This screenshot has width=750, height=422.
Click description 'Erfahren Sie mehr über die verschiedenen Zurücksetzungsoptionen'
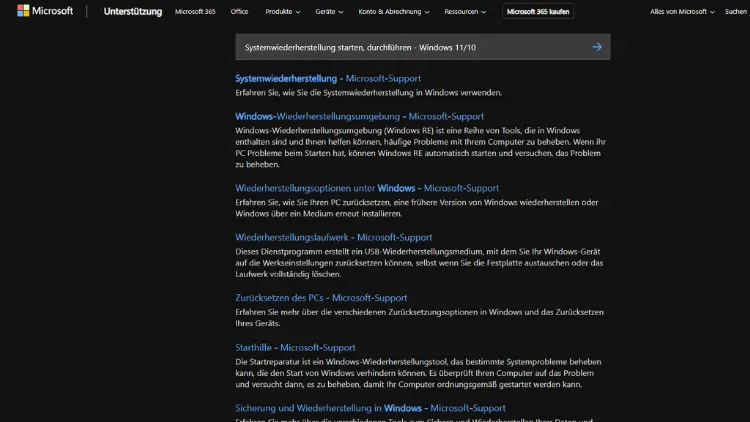(419, 318)
